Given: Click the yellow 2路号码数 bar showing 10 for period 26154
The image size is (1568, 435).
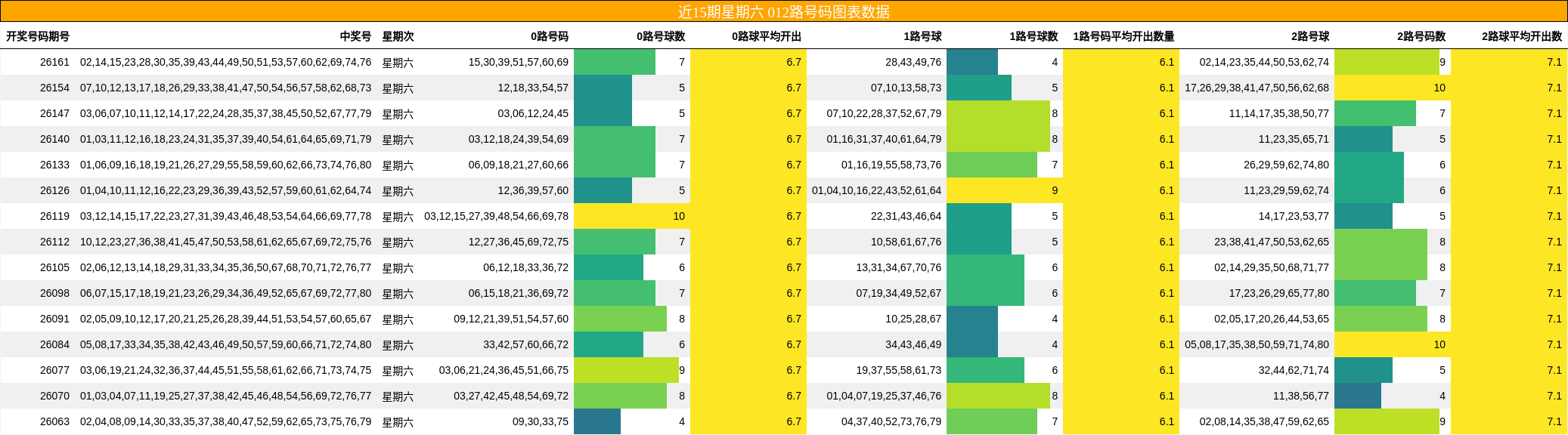Looking at the screenshot, I should tap(1393, 88).
